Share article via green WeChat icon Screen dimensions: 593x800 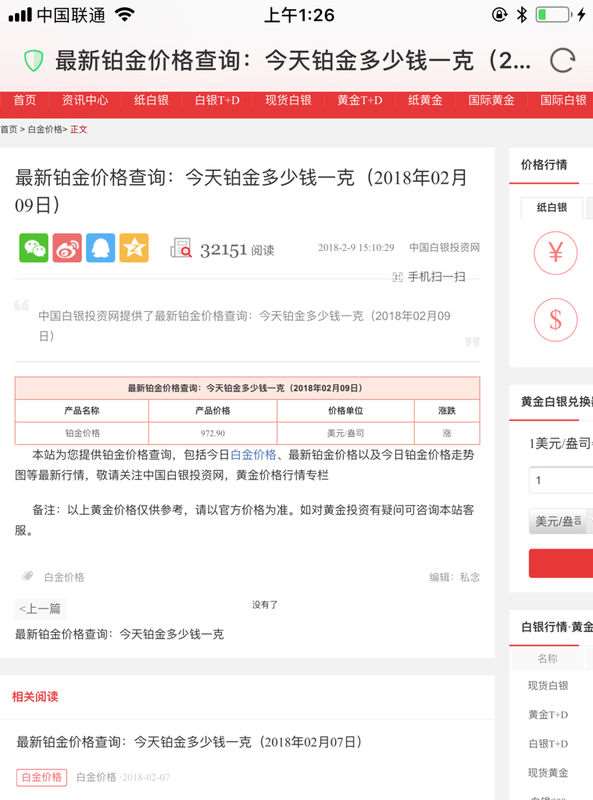34,248
